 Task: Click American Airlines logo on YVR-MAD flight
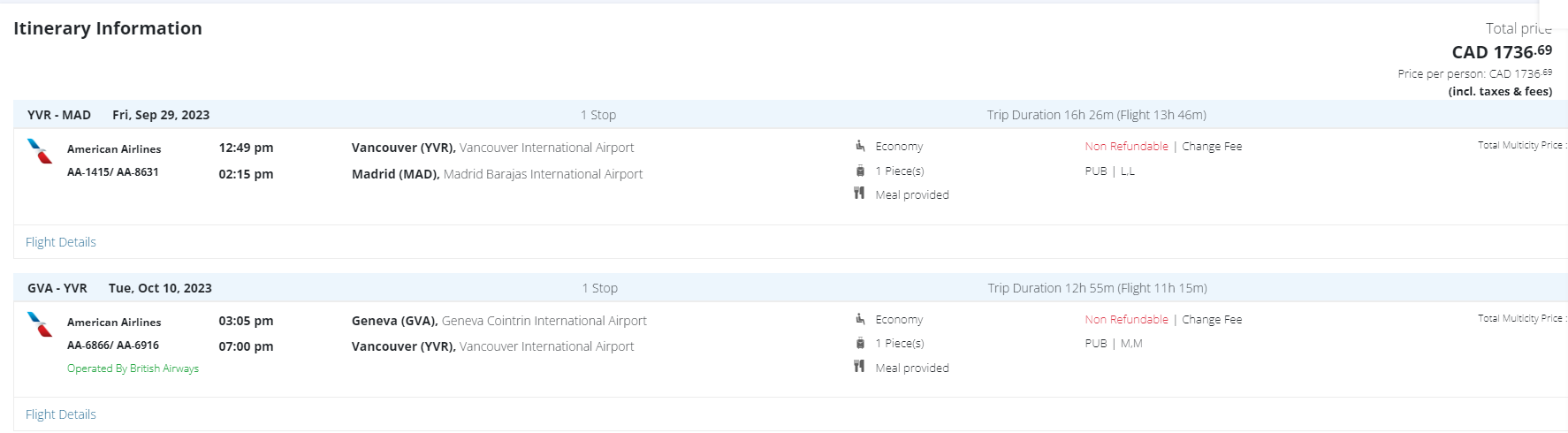[40, 151]
